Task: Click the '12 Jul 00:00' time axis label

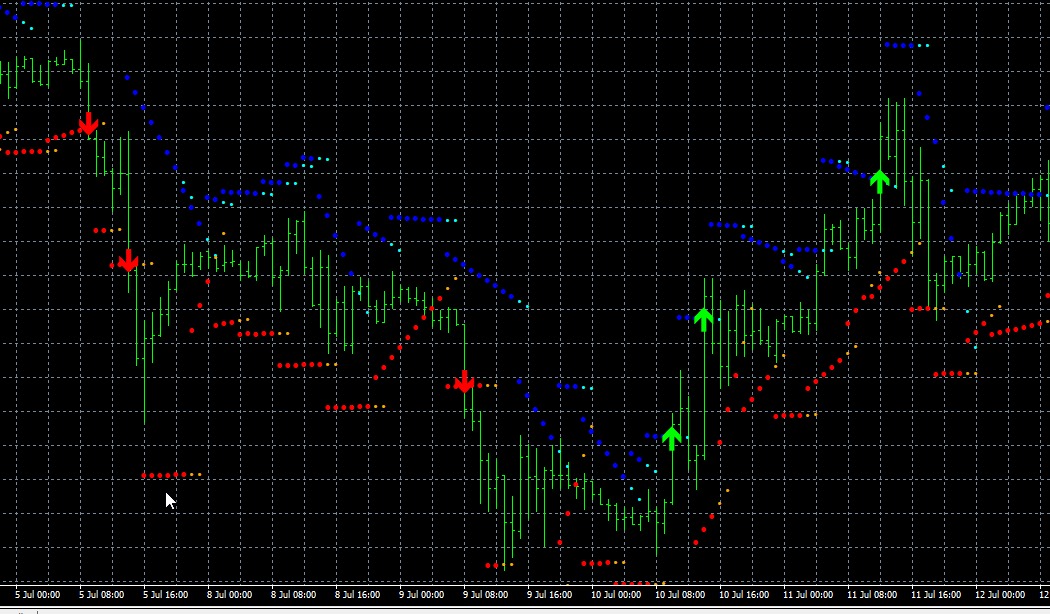Action: coord(1000,595)
